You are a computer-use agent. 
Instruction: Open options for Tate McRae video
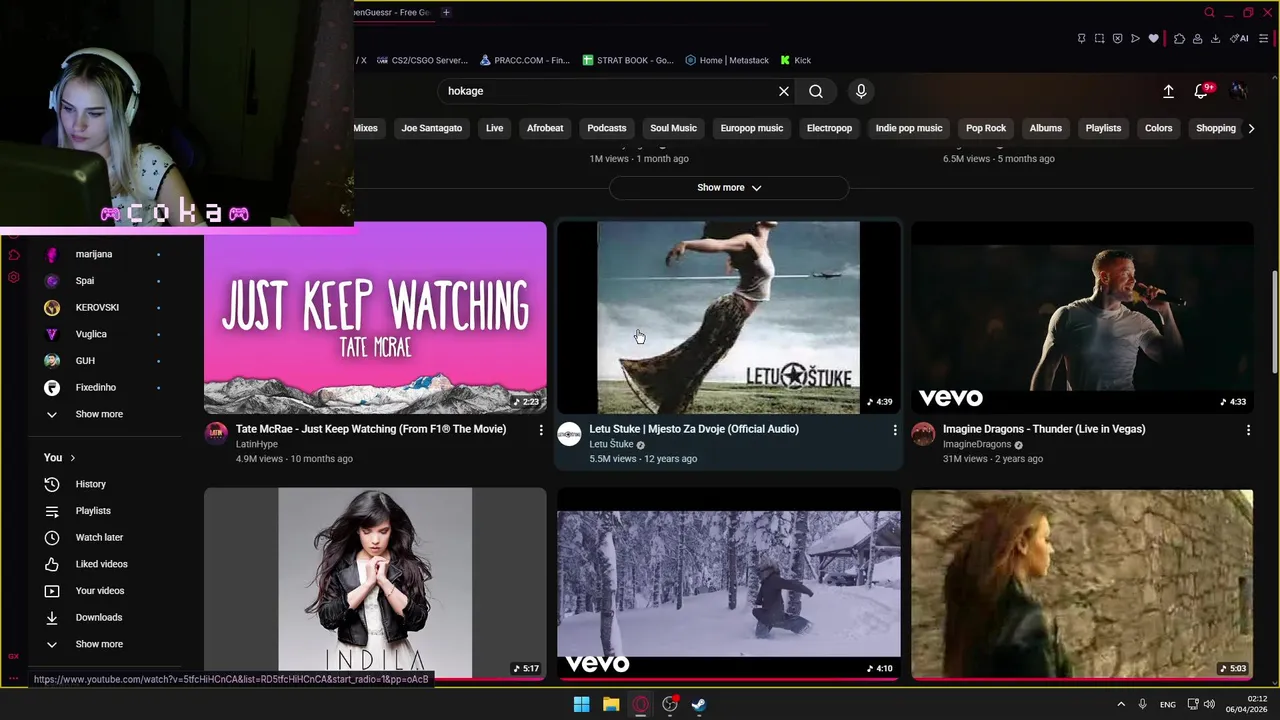point(541,430)
